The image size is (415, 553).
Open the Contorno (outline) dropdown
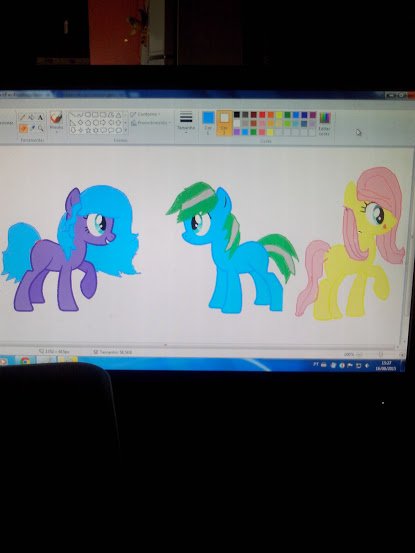click(x=145, y=114)
